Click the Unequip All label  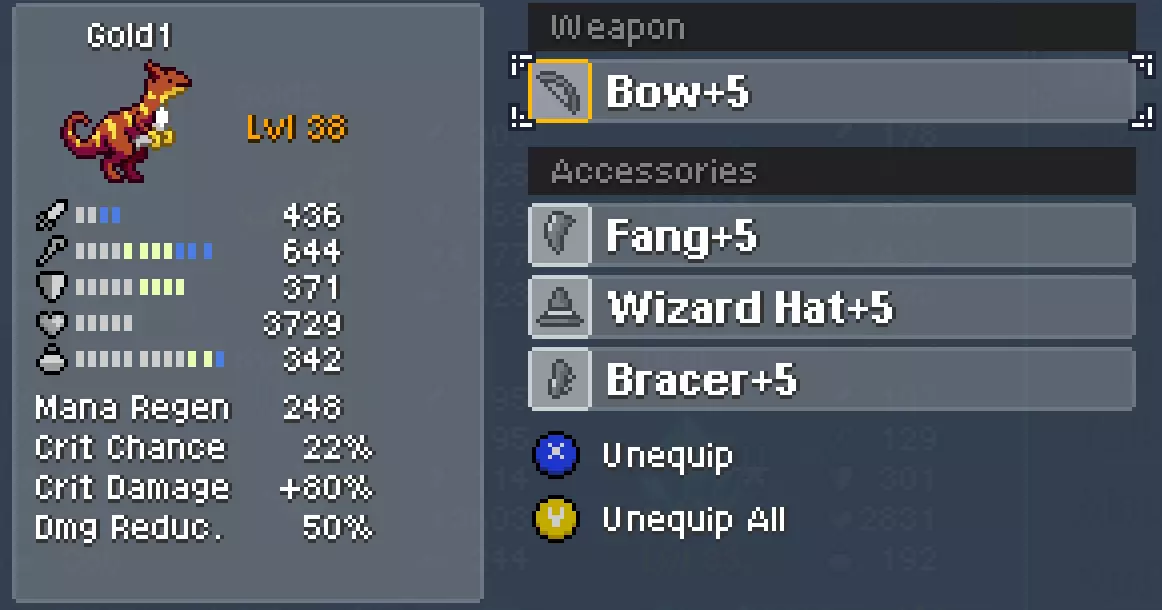pos(694,520)
